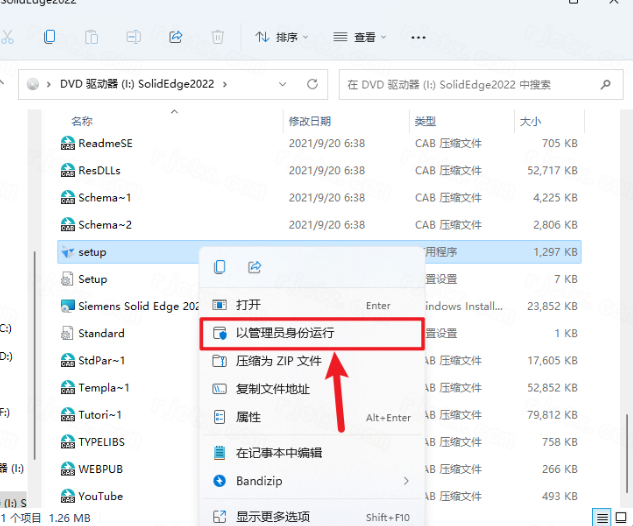633x526 pixels.
Task: Select the Siemens Solid Edge installer icon
Action: (x=68, y=306)
